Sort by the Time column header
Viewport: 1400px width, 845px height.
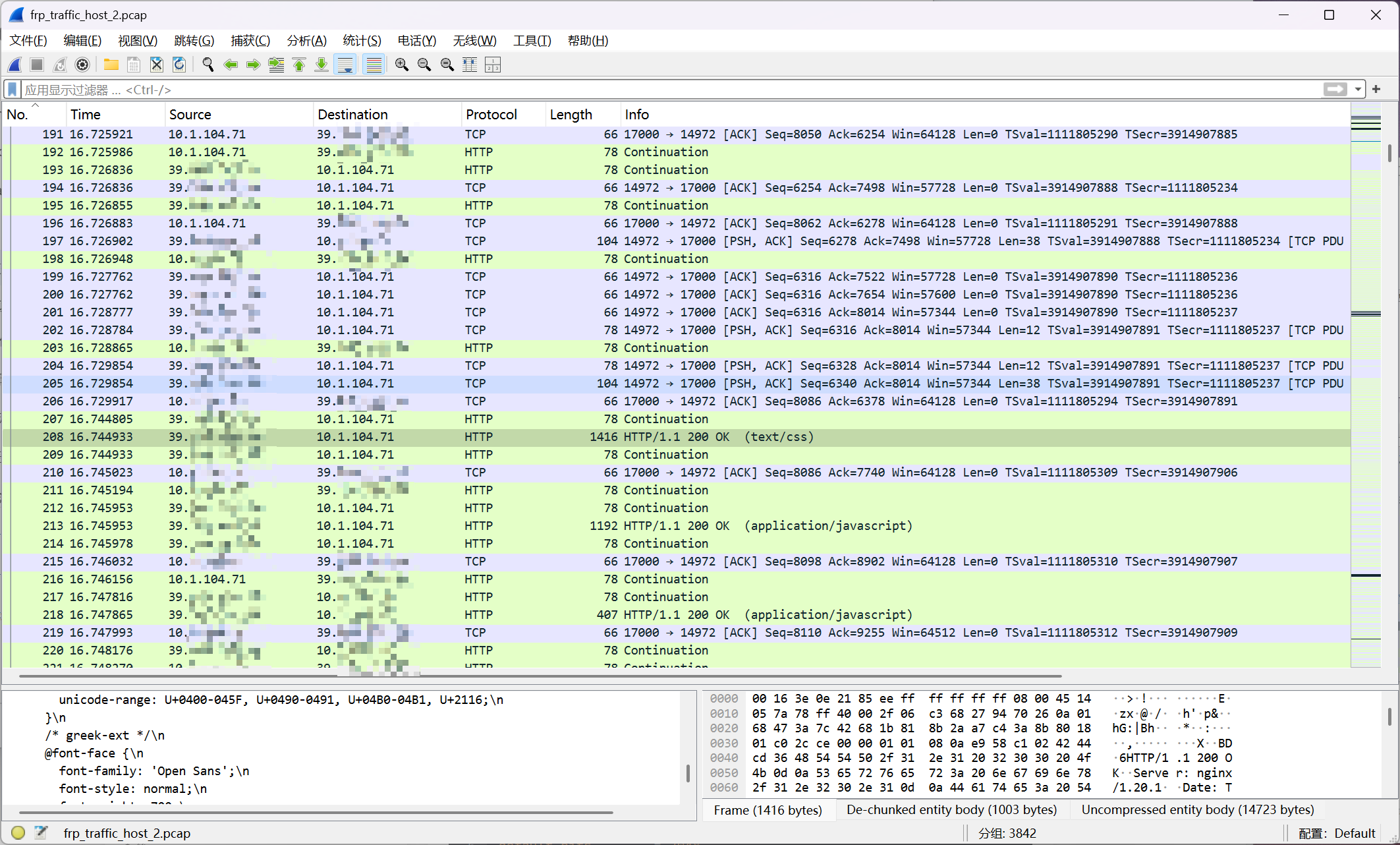(x=115, y=115)
